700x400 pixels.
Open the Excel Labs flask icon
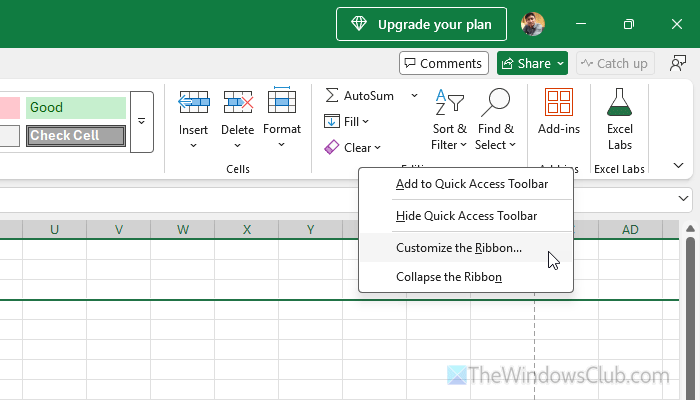point(620,102)
